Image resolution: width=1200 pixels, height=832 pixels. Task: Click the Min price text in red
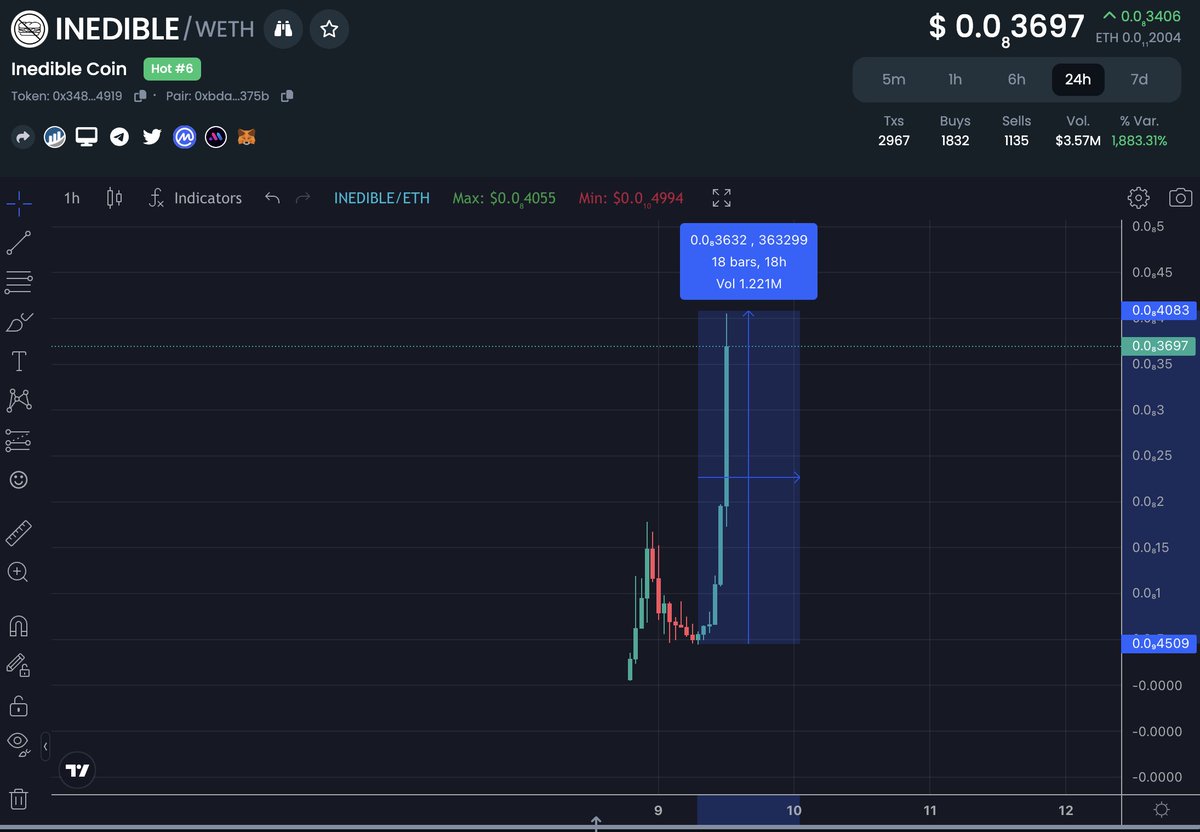(633, 198)
